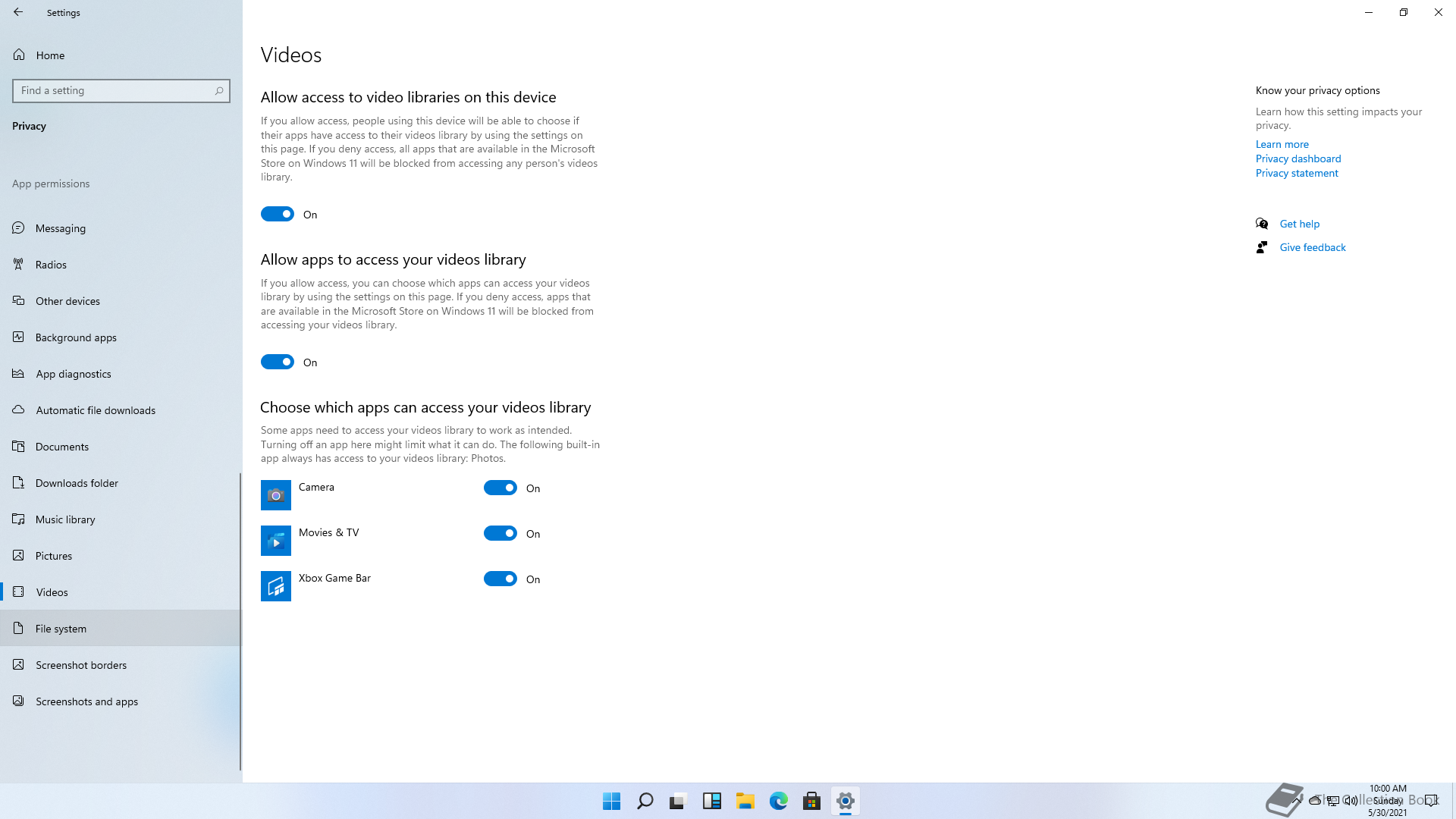Click the Downloads folder icon
This screenshot has width=1456, height=819.
18,482
